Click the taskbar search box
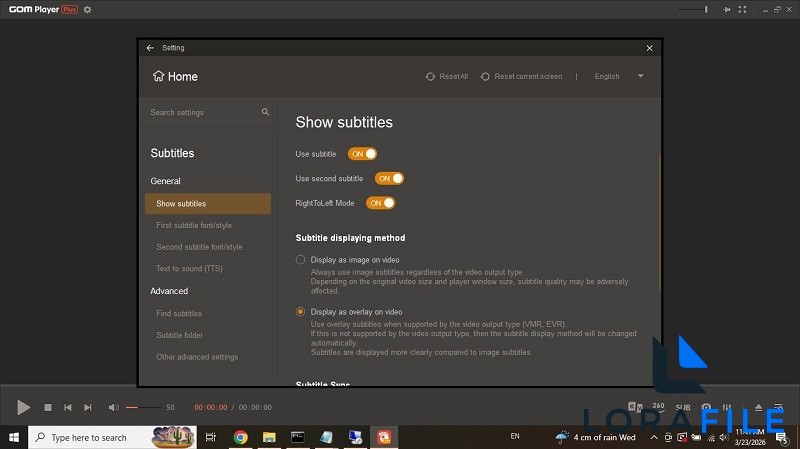This screenshot has height=449, width=800. pos(112,437)
